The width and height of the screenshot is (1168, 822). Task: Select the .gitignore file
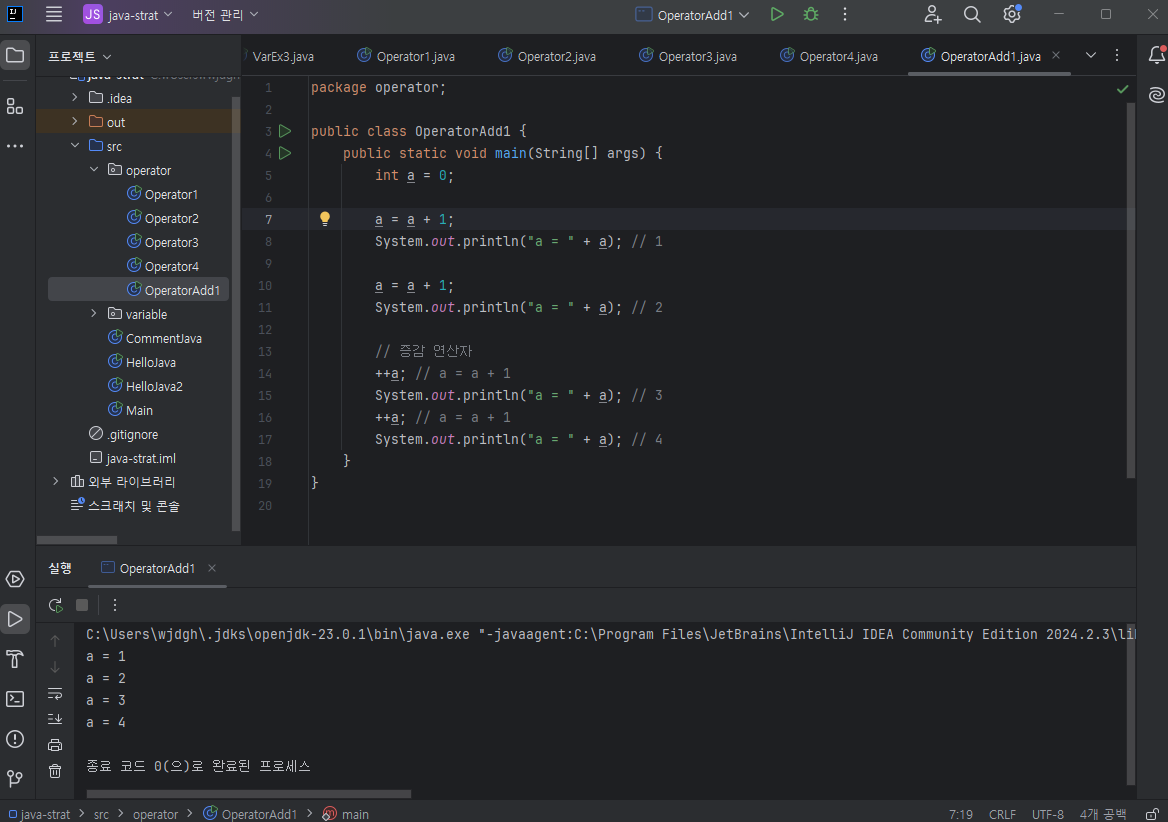pos(132,434)
